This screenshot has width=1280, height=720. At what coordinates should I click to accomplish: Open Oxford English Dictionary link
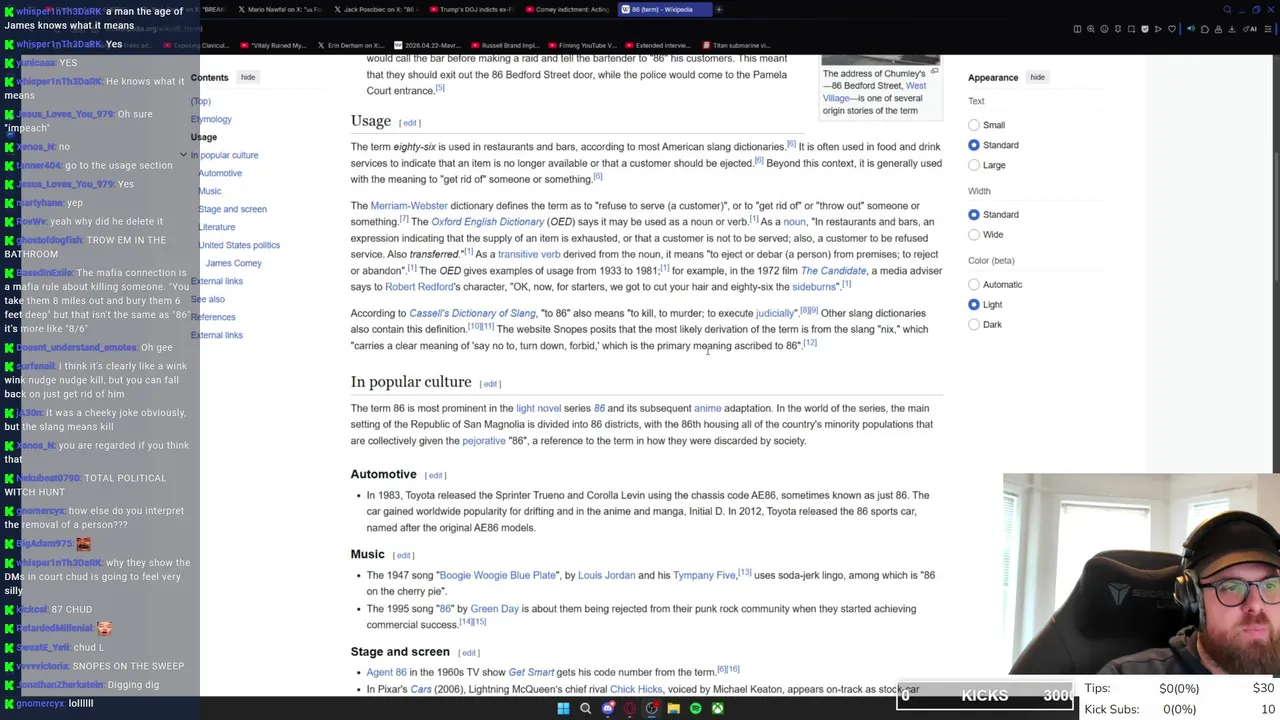488,222
